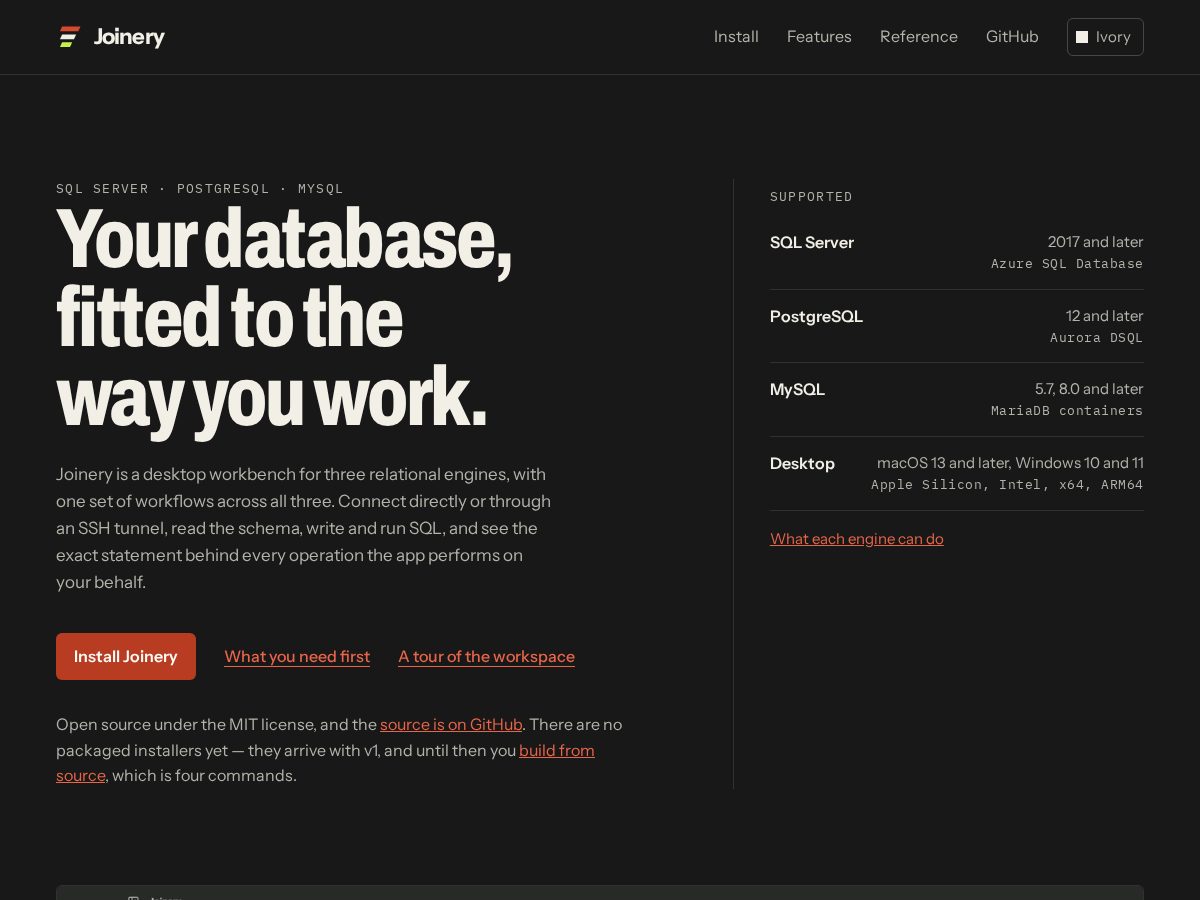Click the 'MariaDB containers' text
The height and width of the screenshot is (900, 1200).
click(1067, 411)
